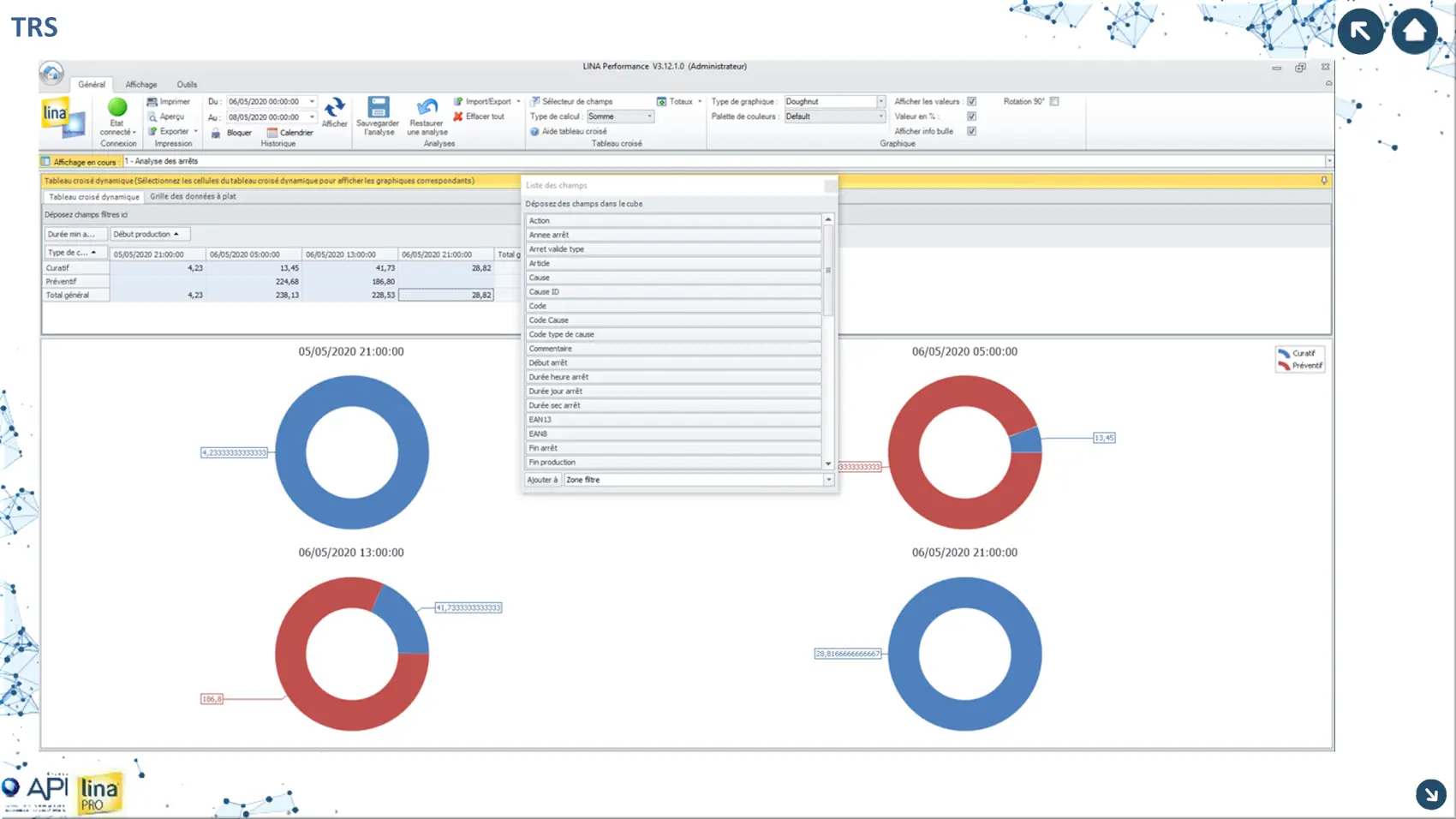
Task: Expand the Palette de couleurs dropdown
Action: [880, 117]
